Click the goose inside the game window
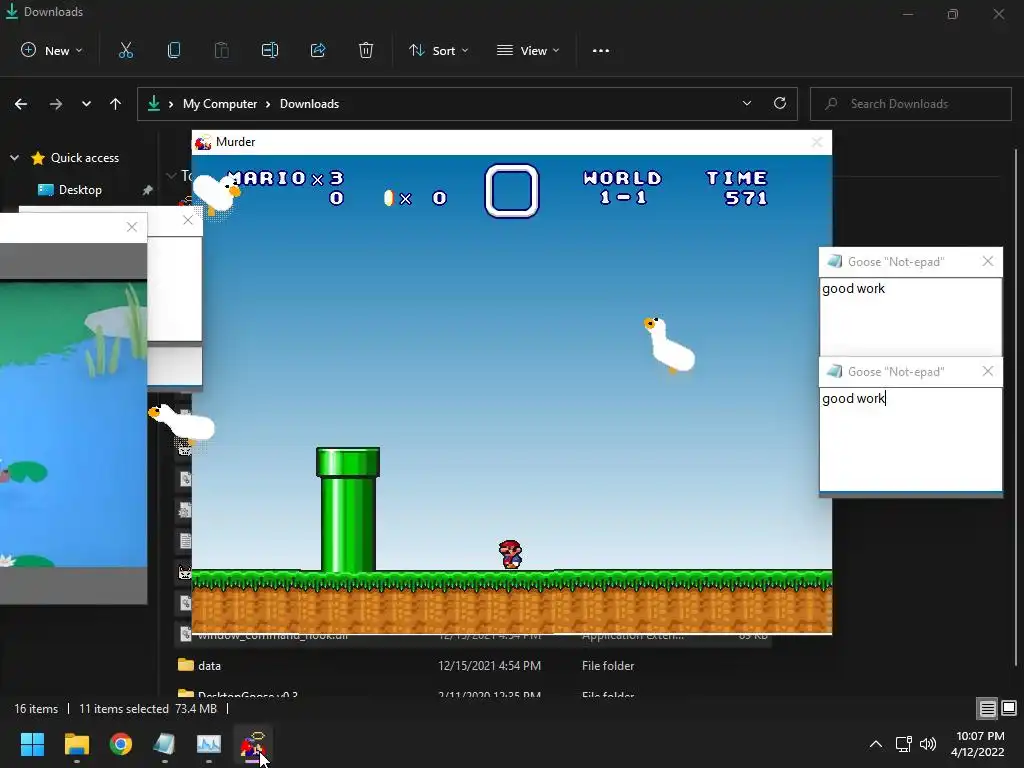Viewport: 1024px width, 768px height. (669, 345)
